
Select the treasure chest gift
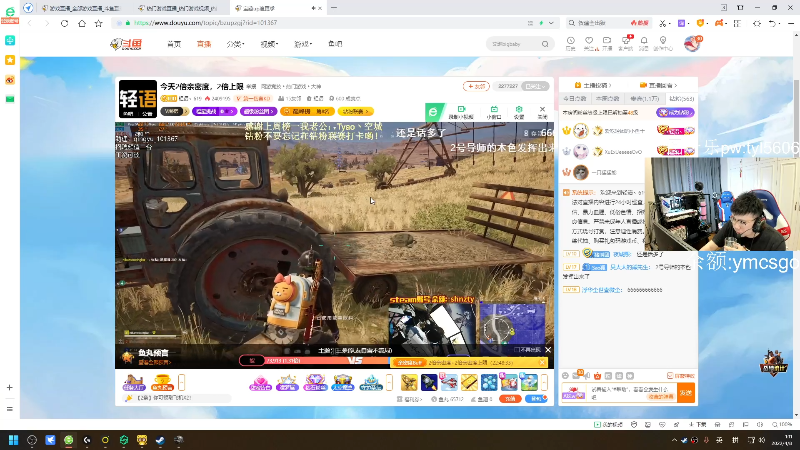342,383
